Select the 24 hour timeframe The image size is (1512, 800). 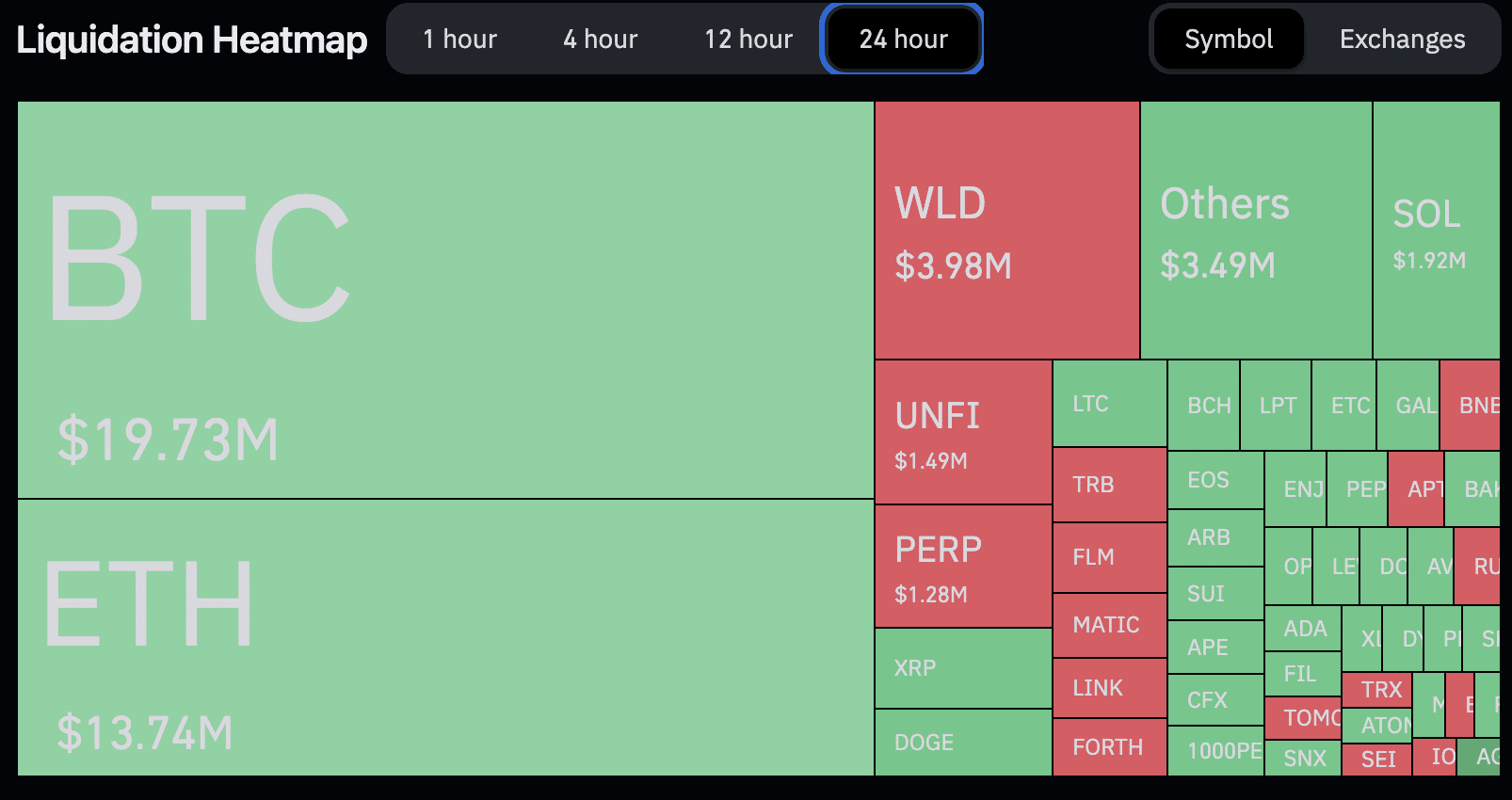(x=903, y=40)
